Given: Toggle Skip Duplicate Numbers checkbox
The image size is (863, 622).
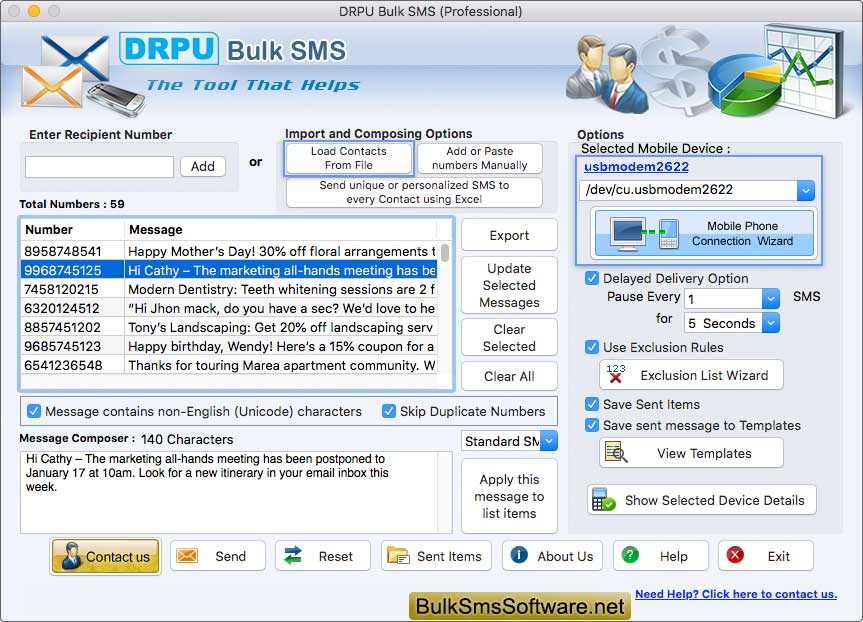Looking at the screenshot, I should tap(389, 411).
